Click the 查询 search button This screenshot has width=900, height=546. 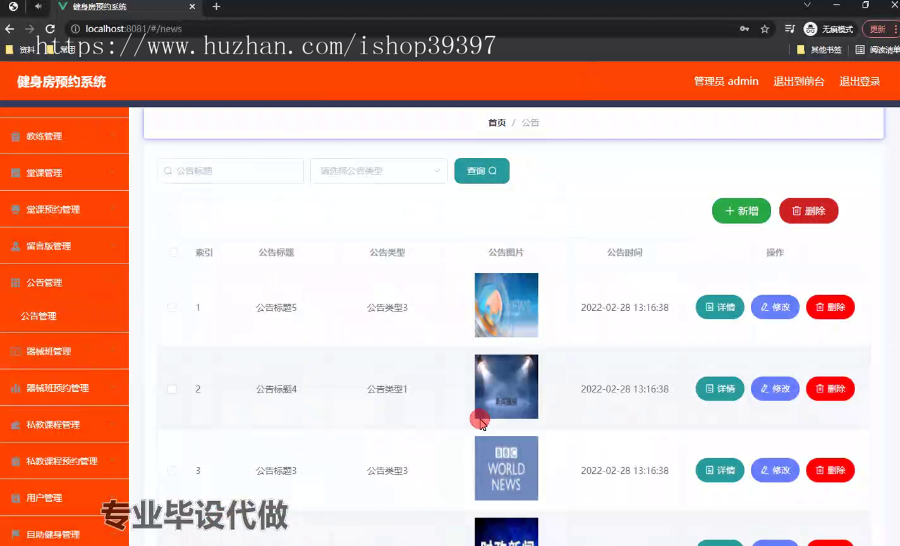482,171
